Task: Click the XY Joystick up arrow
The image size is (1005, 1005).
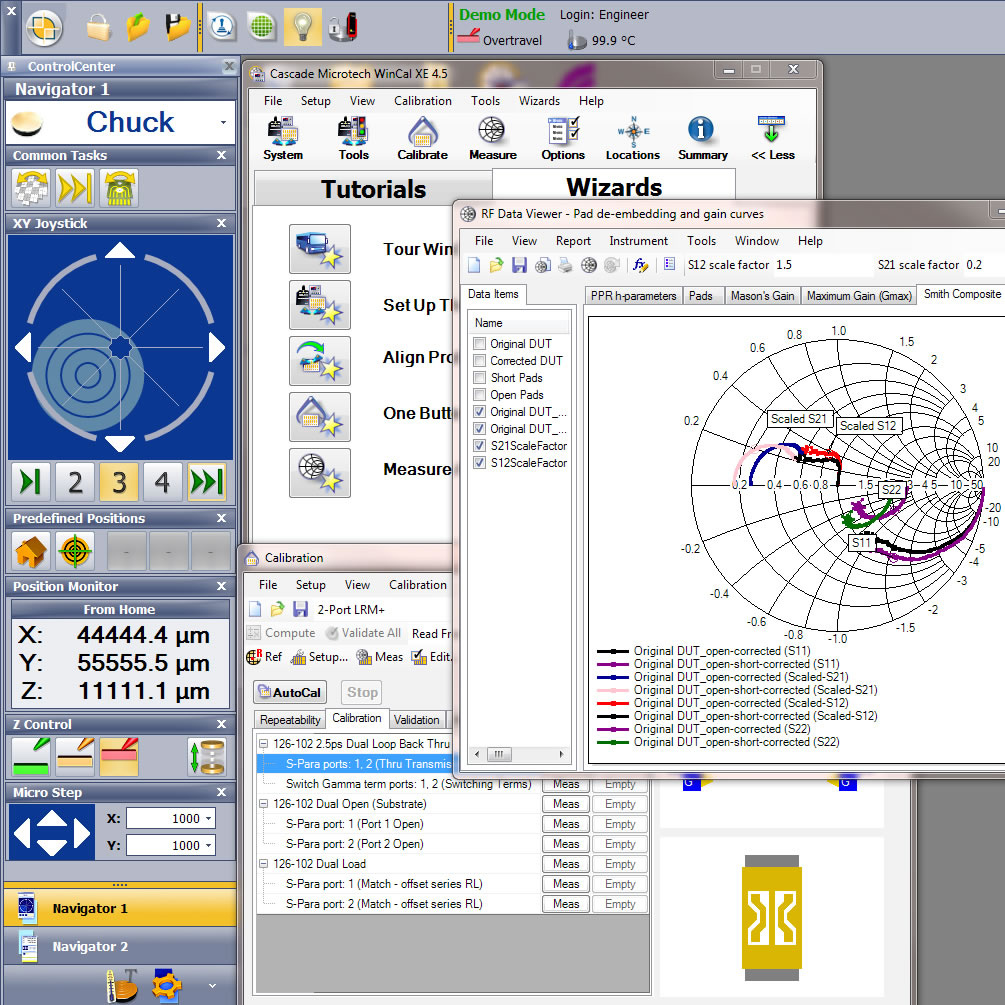Action: click(x=120, y=250)
